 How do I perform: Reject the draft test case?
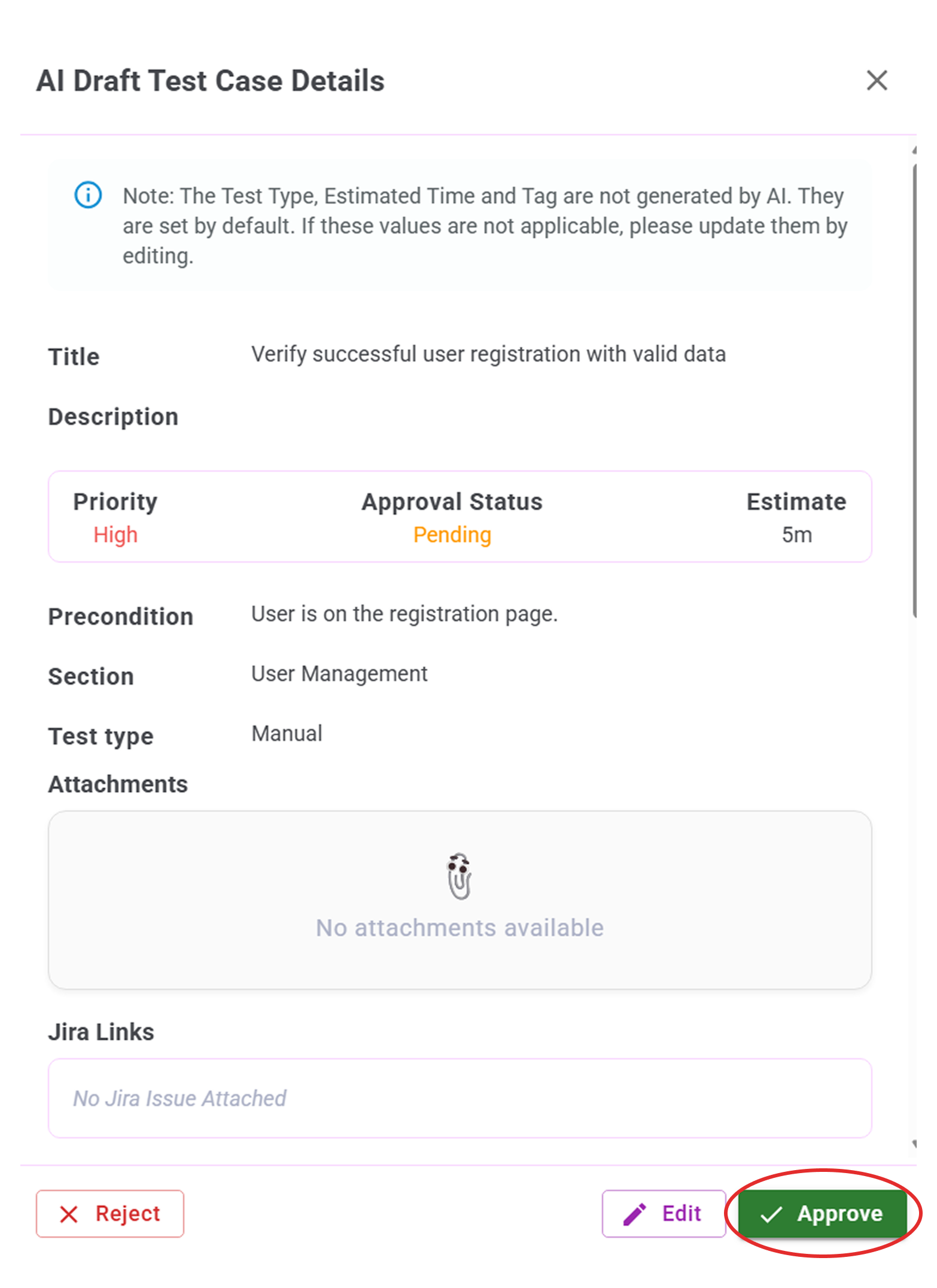pos(110,1214)
